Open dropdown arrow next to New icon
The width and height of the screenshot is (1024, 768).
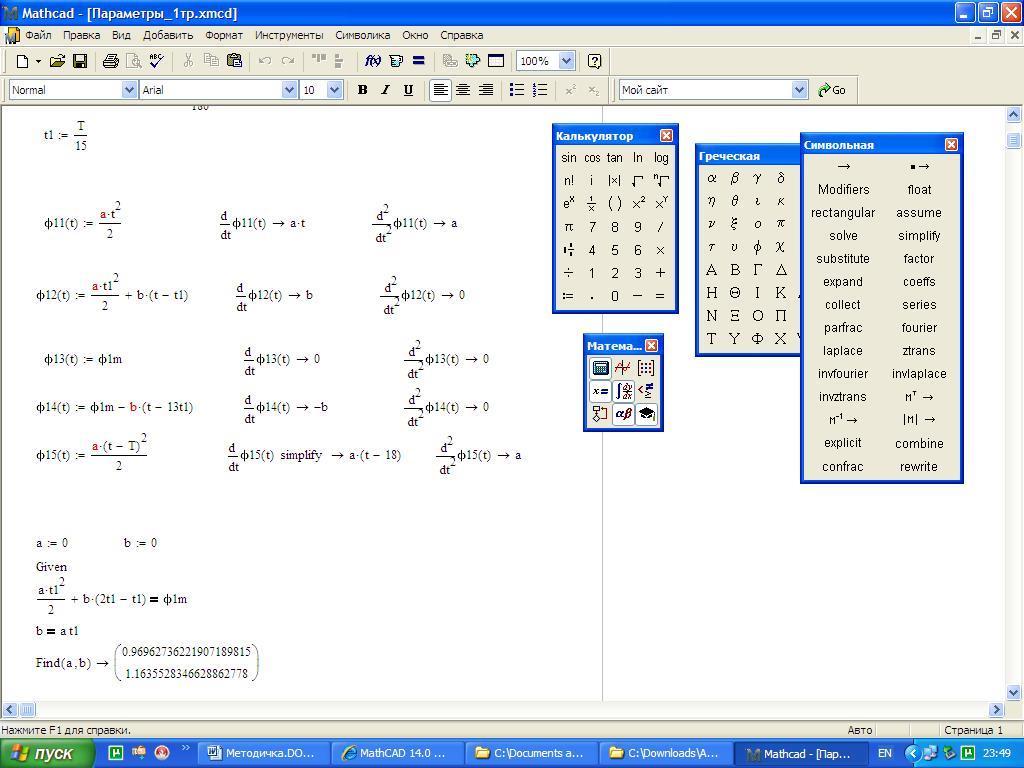[39, 61]
